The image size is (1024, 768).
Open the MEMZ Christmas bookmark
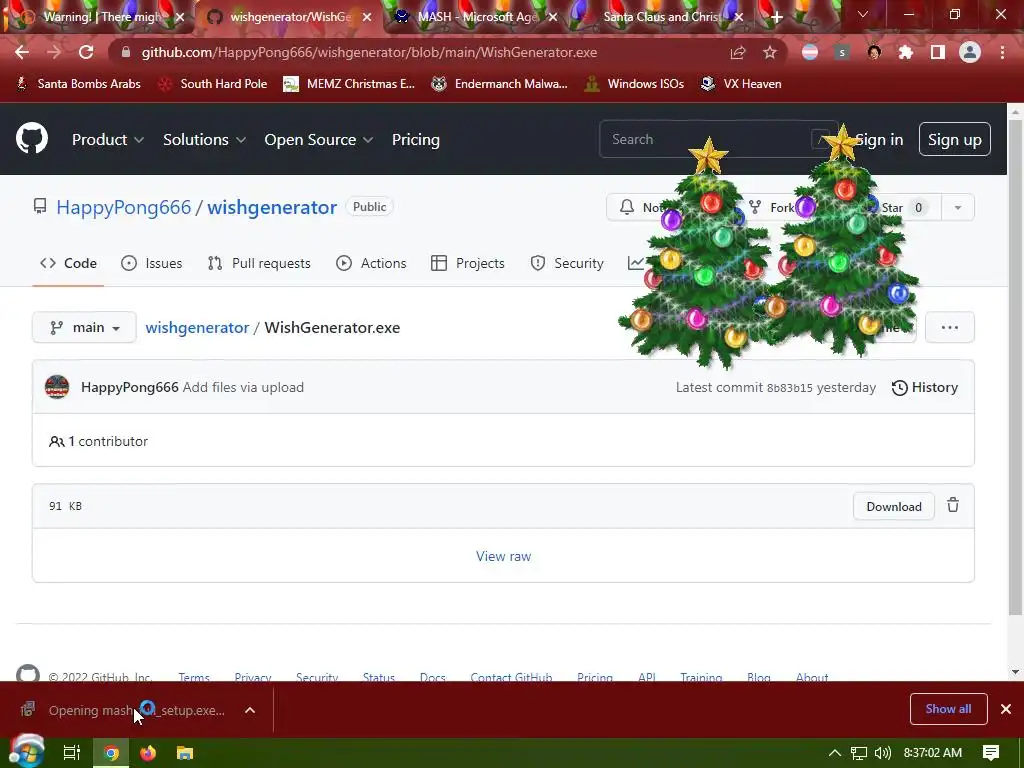[349, 84]
